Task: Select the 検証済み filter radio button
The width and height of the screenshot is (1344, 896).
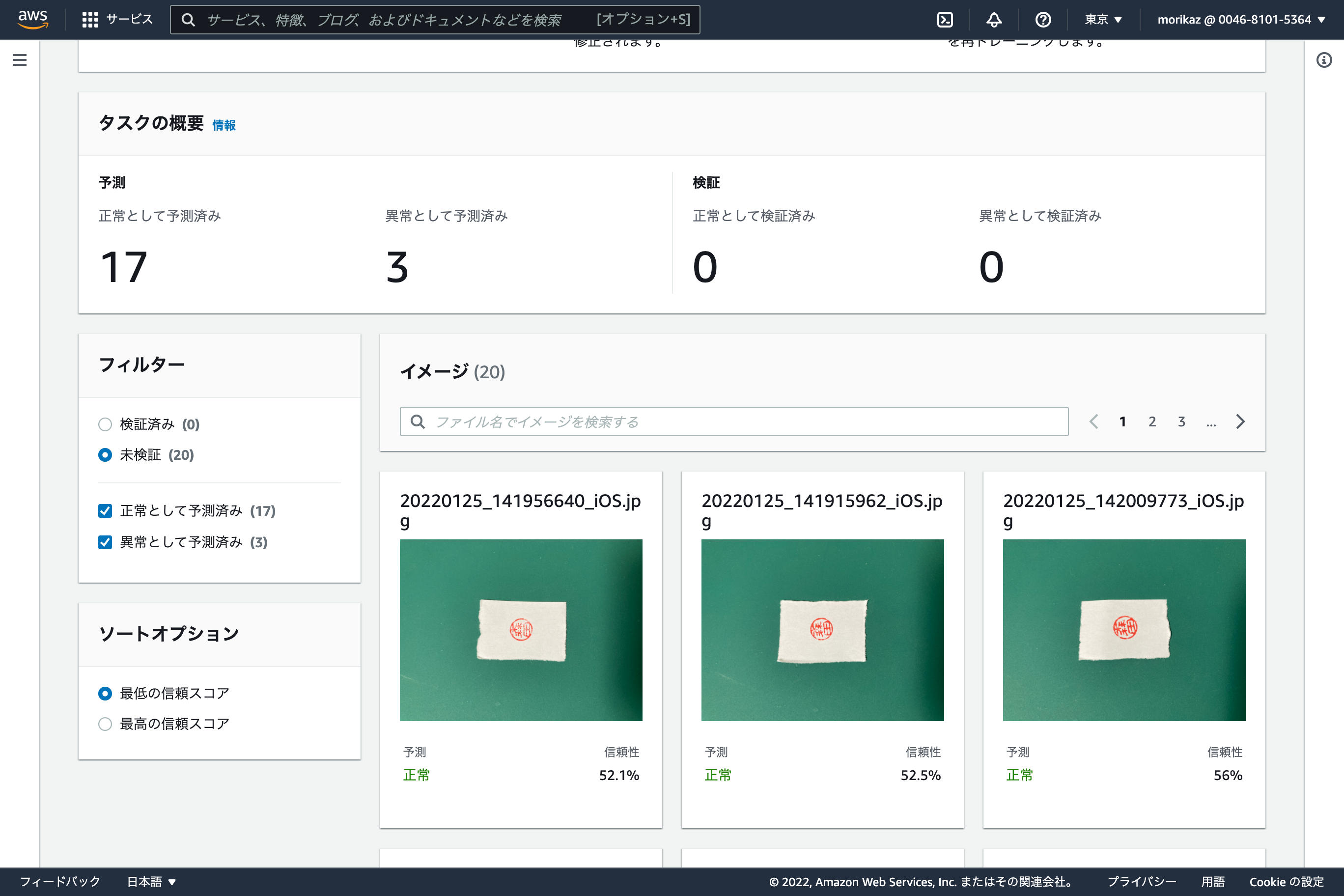Action: point(105,424)
